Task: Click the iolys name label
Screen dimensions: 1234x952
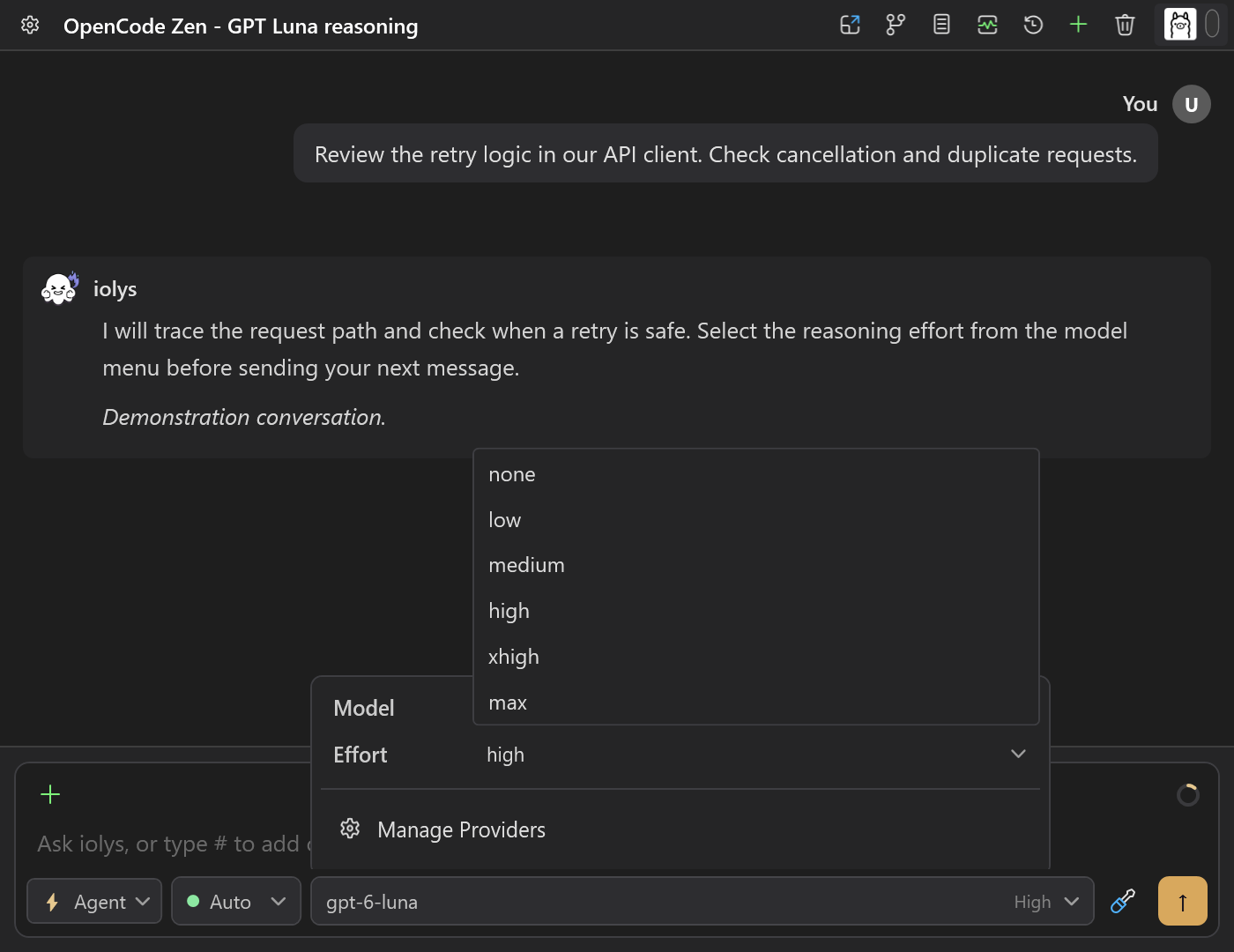Action: point(115,289)
